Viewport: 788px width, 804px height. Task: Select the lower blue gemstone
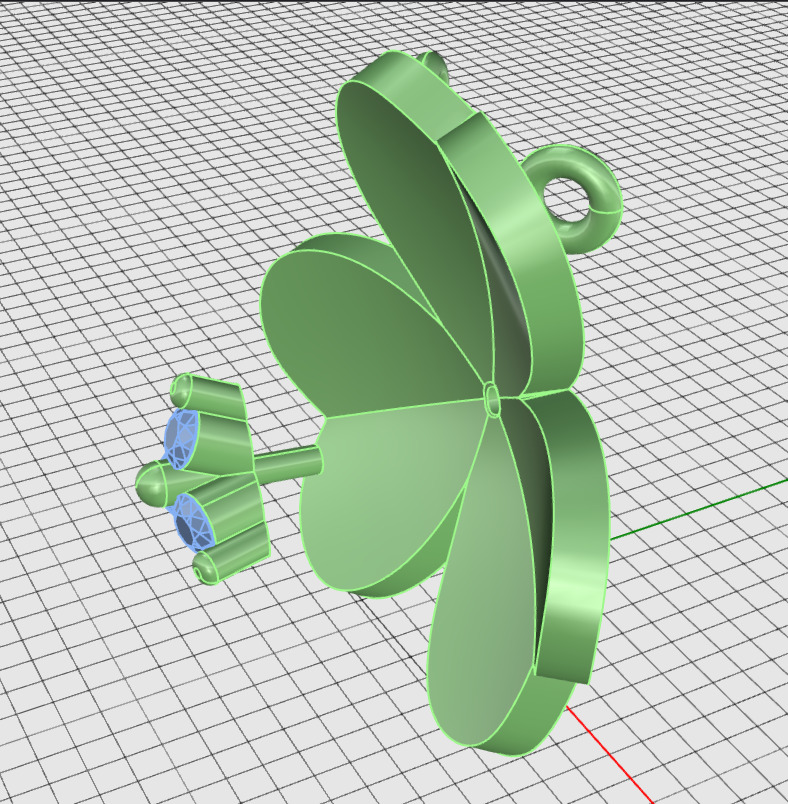coord(191,524)
